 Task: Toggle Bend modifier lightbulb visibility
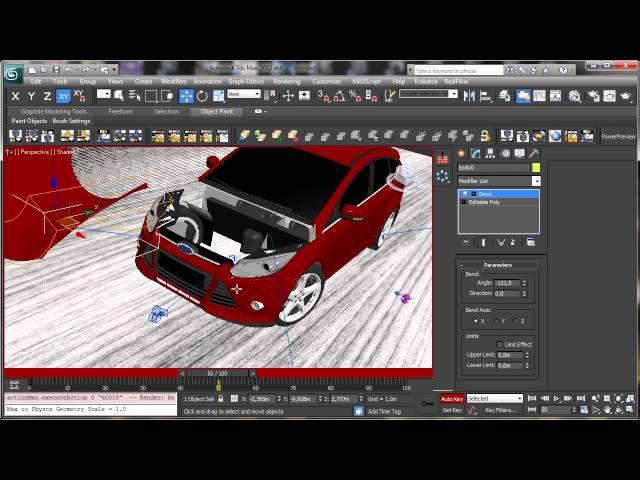point(465,194)
